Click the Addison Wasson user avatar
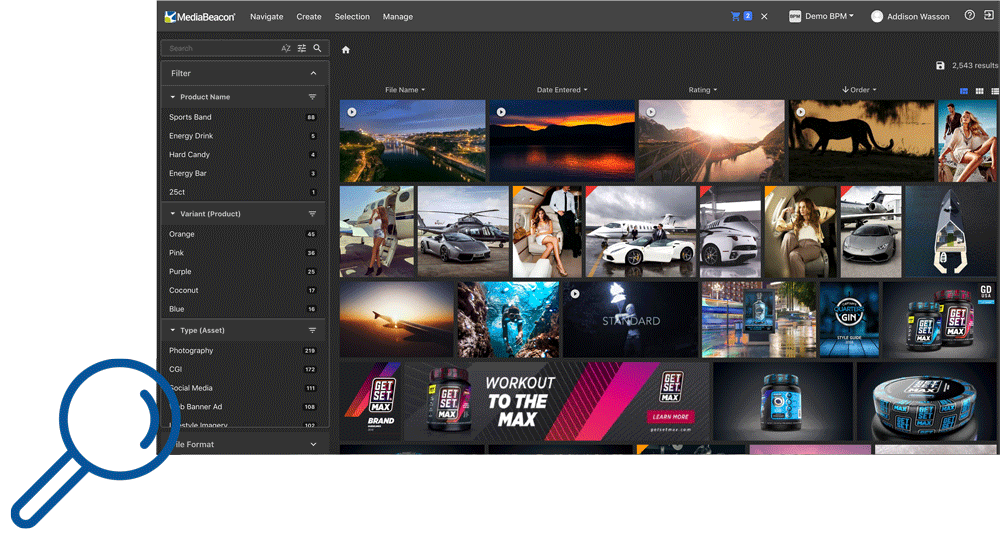 click(877, 17)
